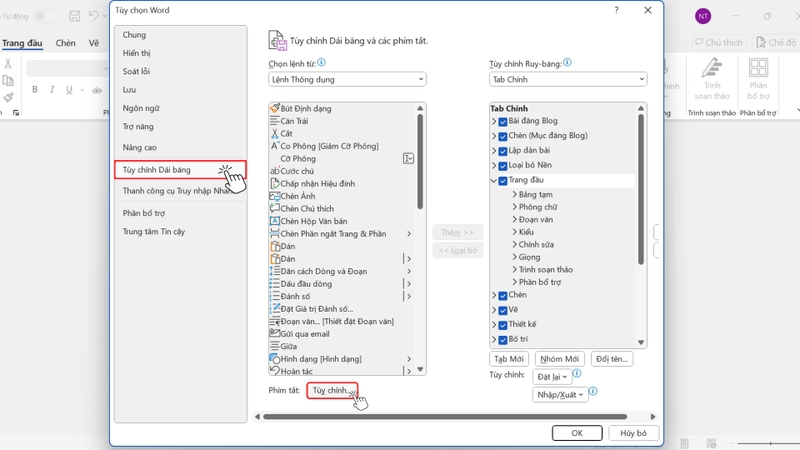Click the Chèn Hộp Văn bản text box icon

point(274,221)
